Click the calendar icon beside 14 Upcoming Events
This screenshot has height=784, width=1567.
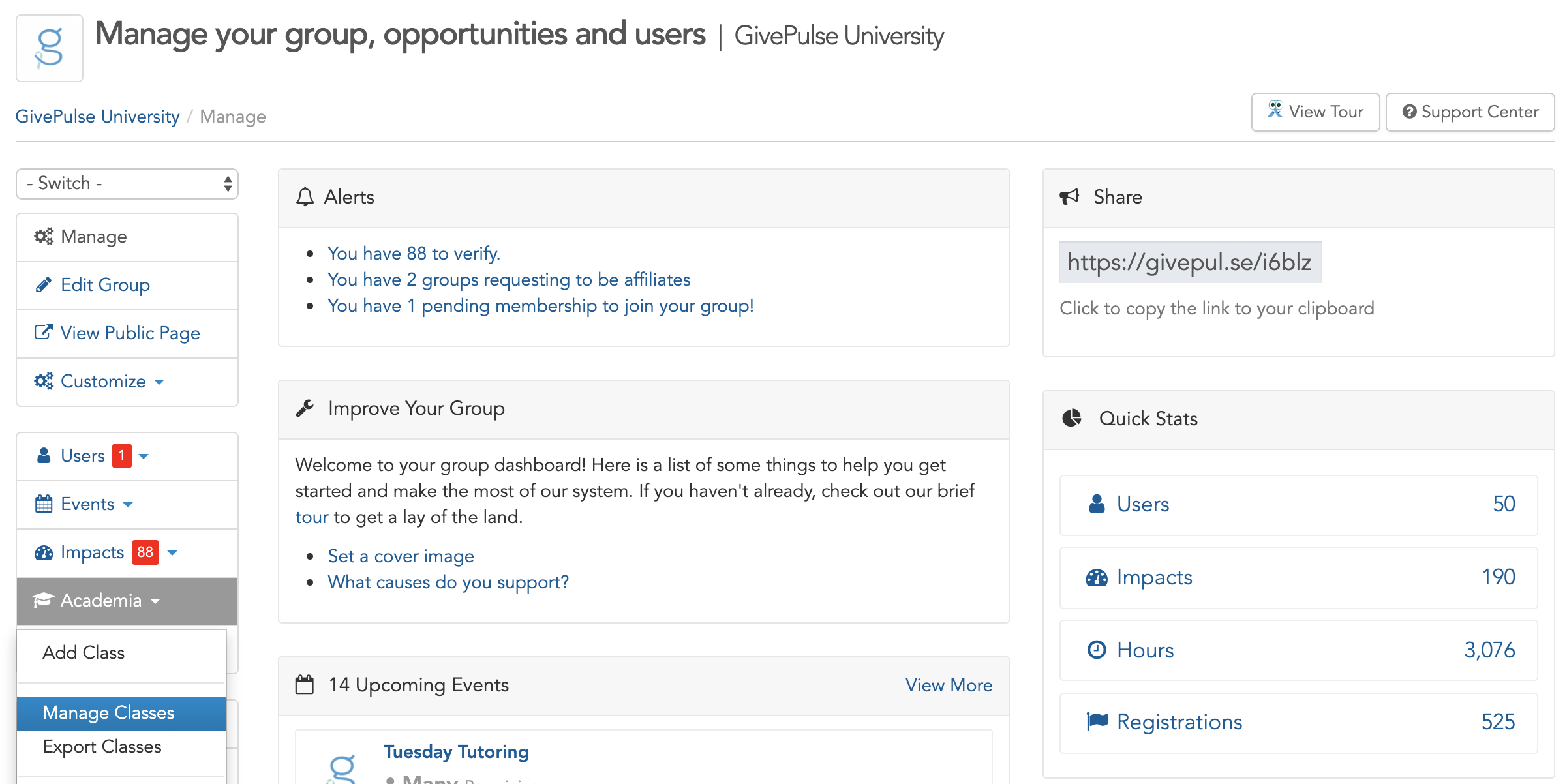click(305, 685)
